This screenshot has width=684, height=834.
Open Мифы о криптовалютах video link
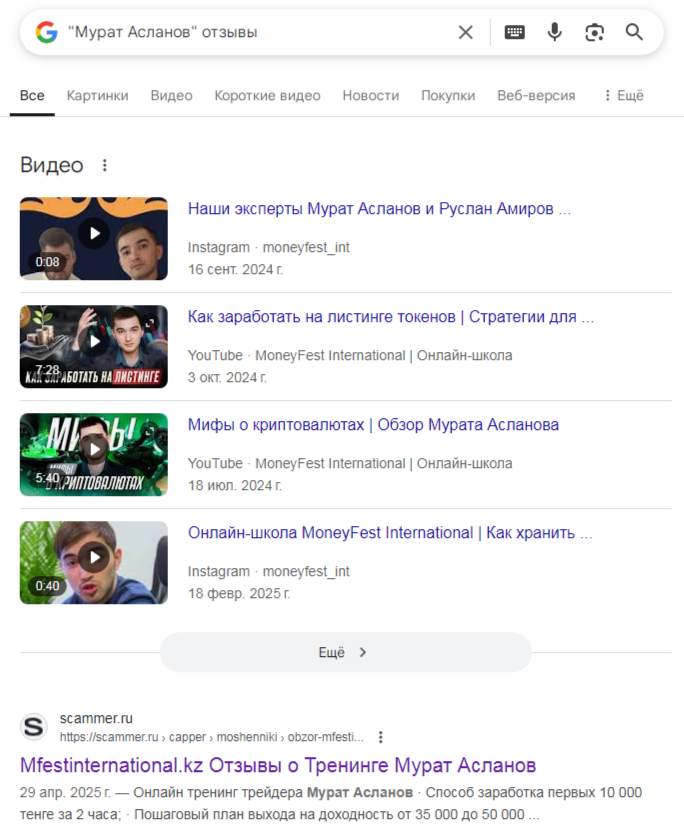[x=373, y=424]
